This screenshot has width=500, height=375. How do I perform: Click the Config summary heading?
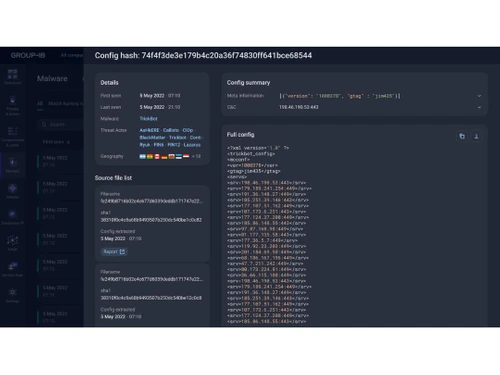[248, 83]
